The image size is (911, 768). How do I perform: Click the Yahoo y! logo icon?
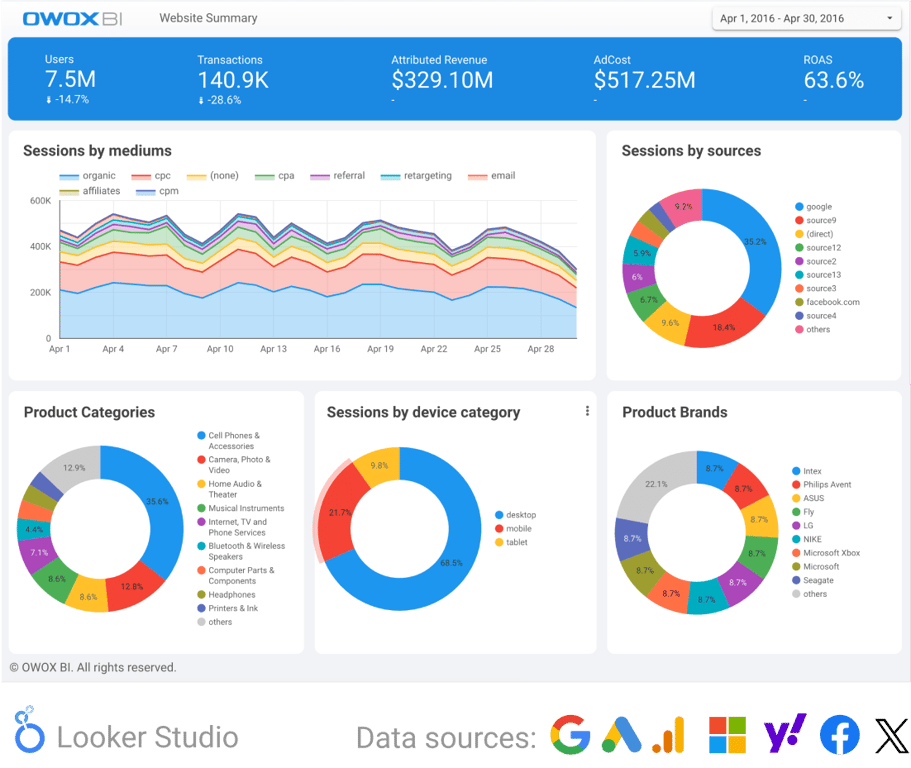785,733
